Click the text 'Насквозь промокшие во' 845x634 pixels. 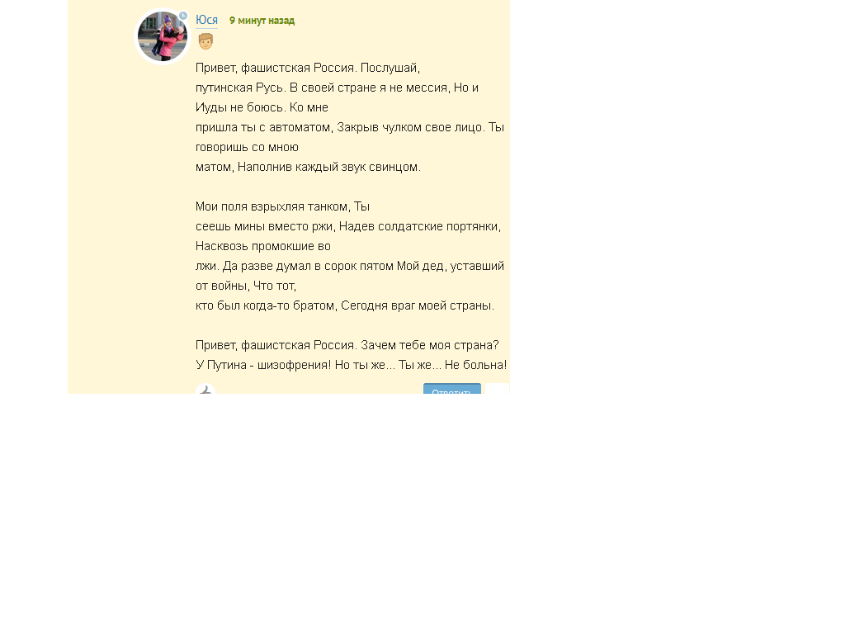263,246
